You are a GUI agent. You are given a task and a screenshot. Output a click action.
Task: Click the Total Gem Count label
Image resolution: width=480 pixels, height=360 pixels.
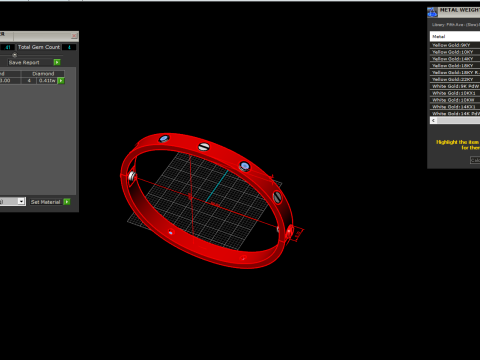point(39,47)
